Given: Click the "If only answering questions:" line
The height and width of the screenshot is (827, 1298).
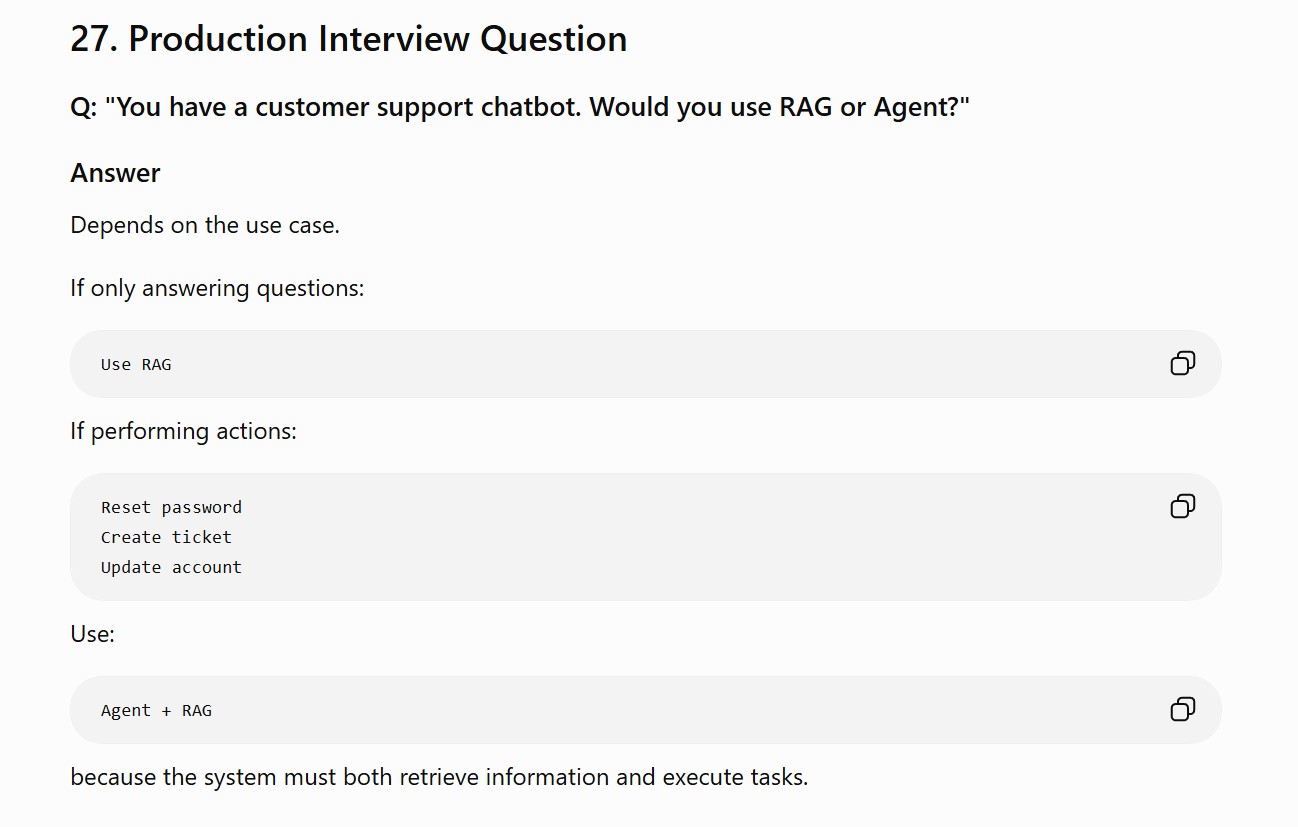Looking at the screenshot, I should click(x=217, y=289).
